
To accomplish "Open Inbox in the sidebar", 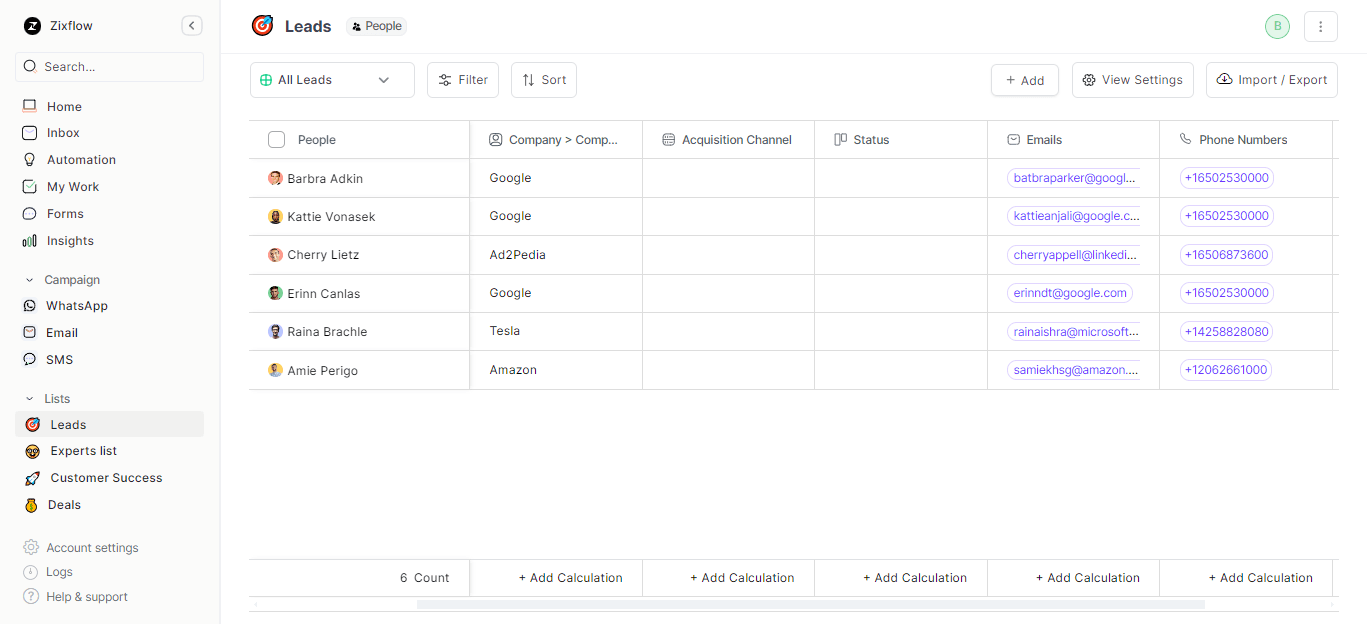I will click(x=63, y=133).
